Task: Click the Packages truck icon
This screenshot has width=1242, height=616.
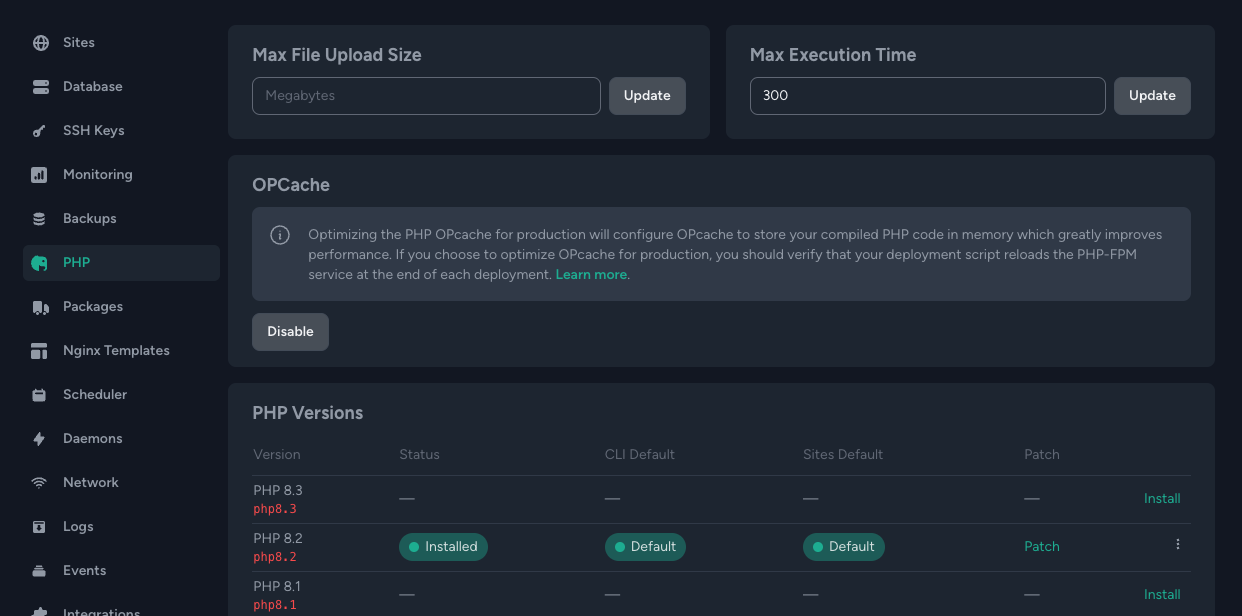Action: pyautogui.click(x=40, y=307)
